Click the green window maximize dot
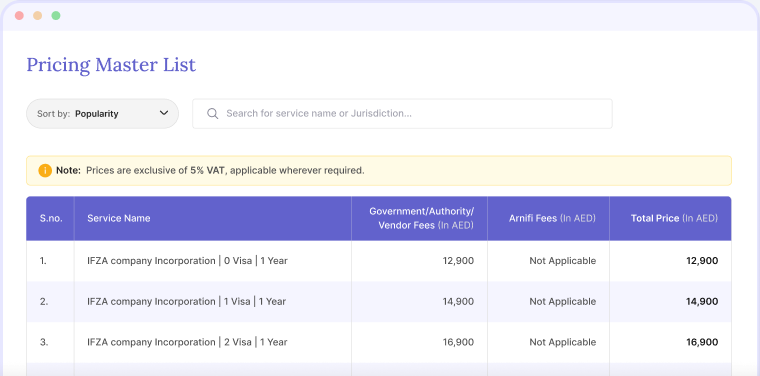 click(56, 16)
